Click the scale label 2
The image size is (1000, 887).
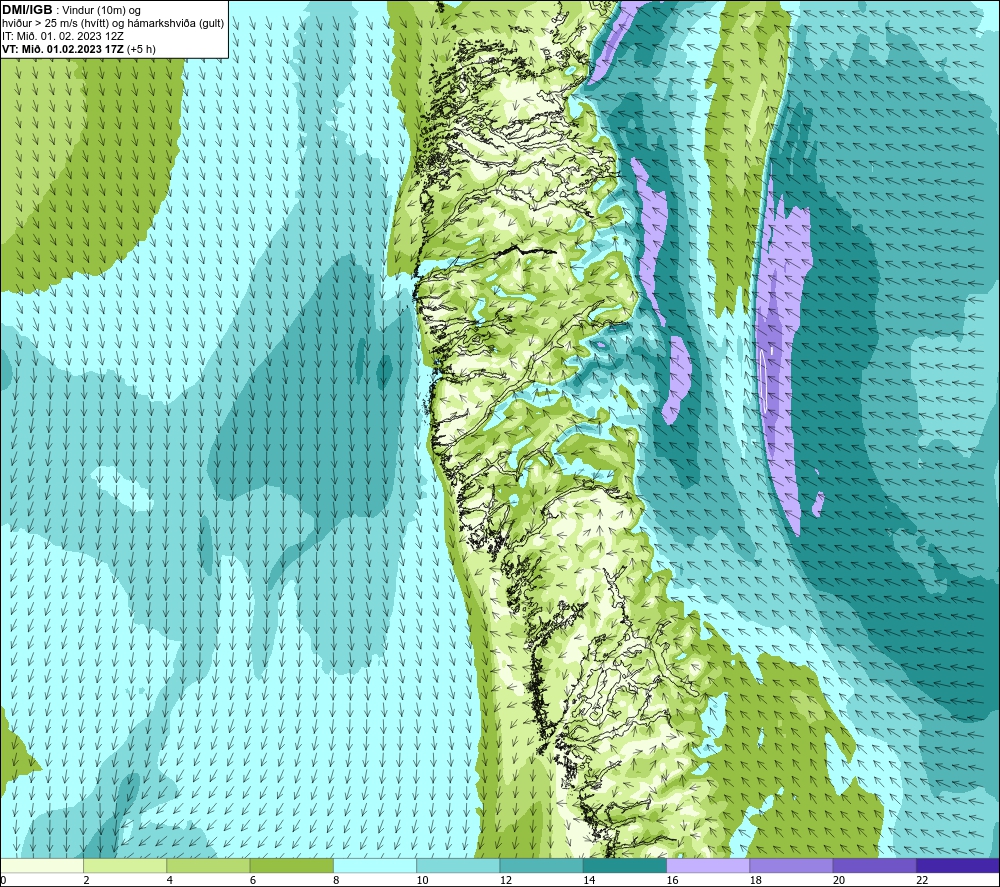point(86,880)
